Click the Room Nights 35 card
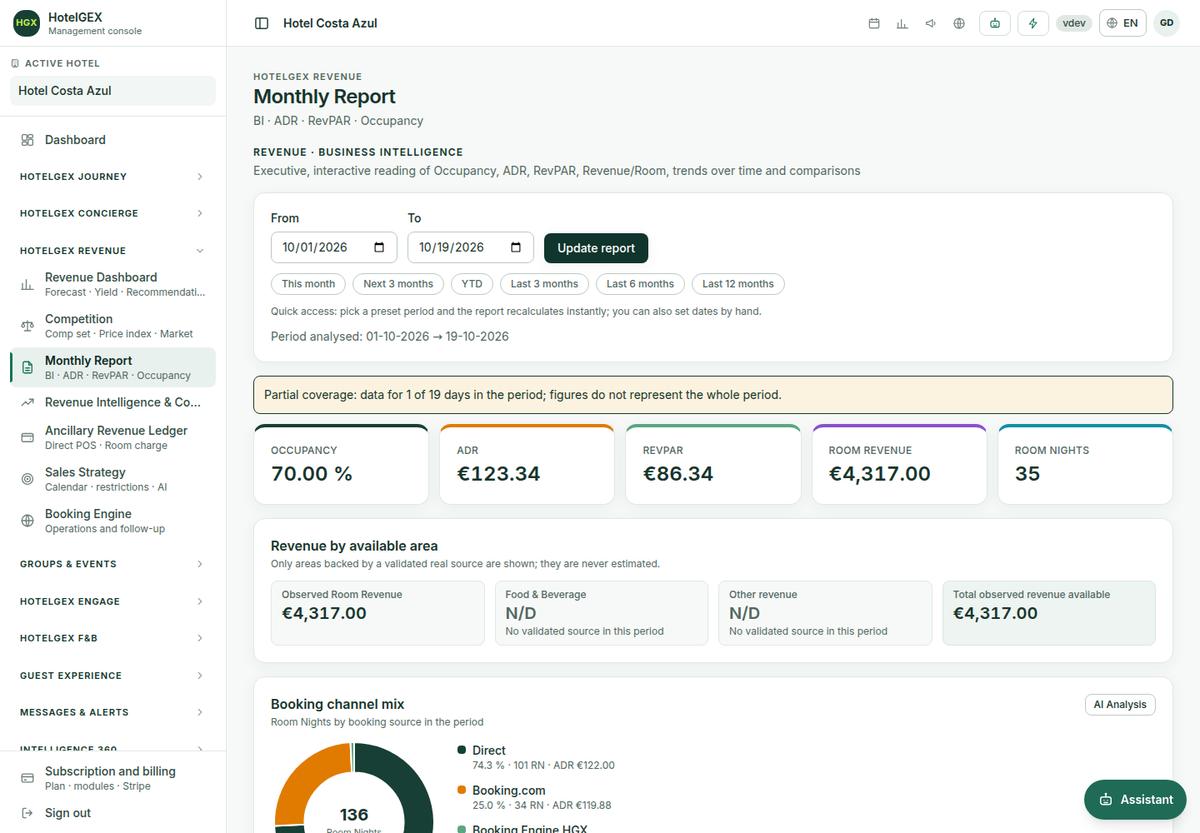The width and height of the screenshot is (1200, 833). (x=1085, y=464)
